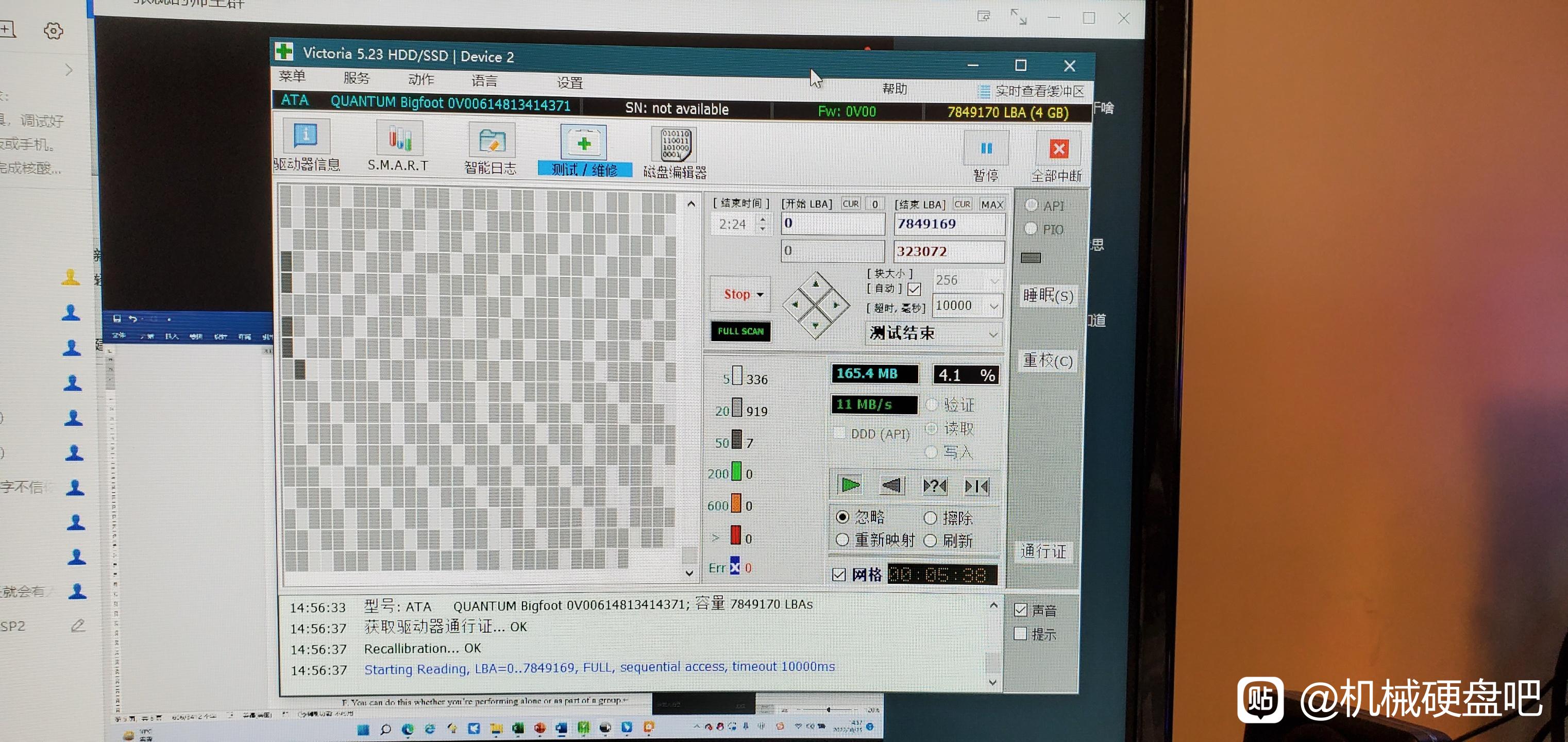Click the 全部中断 abort-all red X icon
This screenshot has height=742, width=1568.
(x=1058, y=149)
